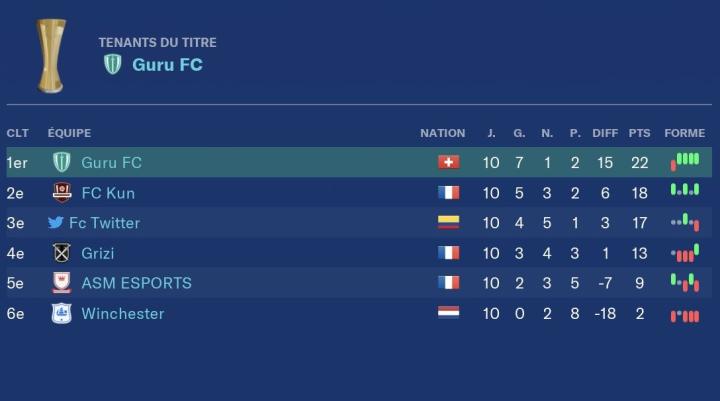
Task: Click the FORME column header
Action: (x=684, y=133)
